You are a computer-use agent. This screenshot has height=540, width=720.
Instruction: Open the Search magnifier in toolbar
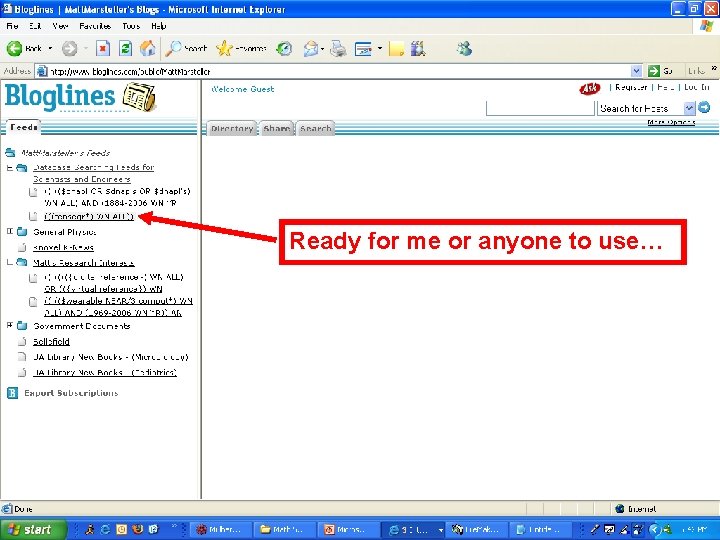coord(186,48)
